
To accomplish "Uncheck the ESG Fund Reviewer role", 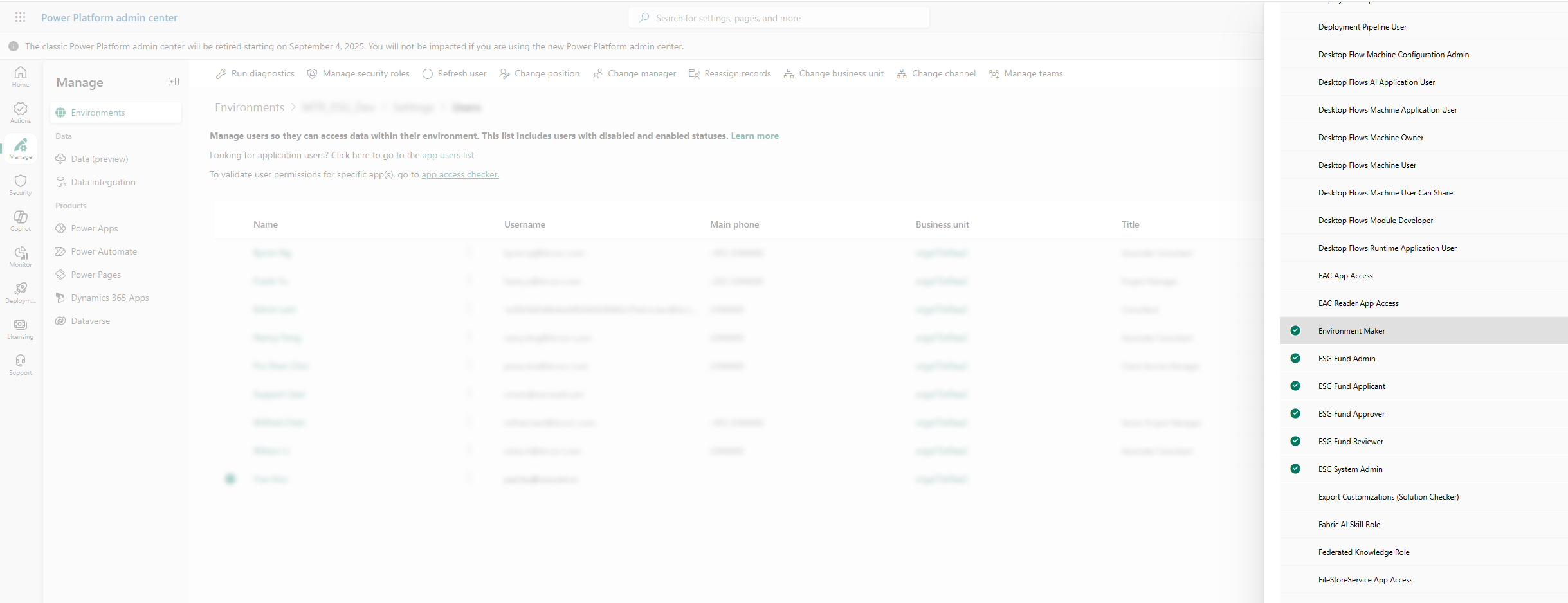I will (x=1295, y=441).
